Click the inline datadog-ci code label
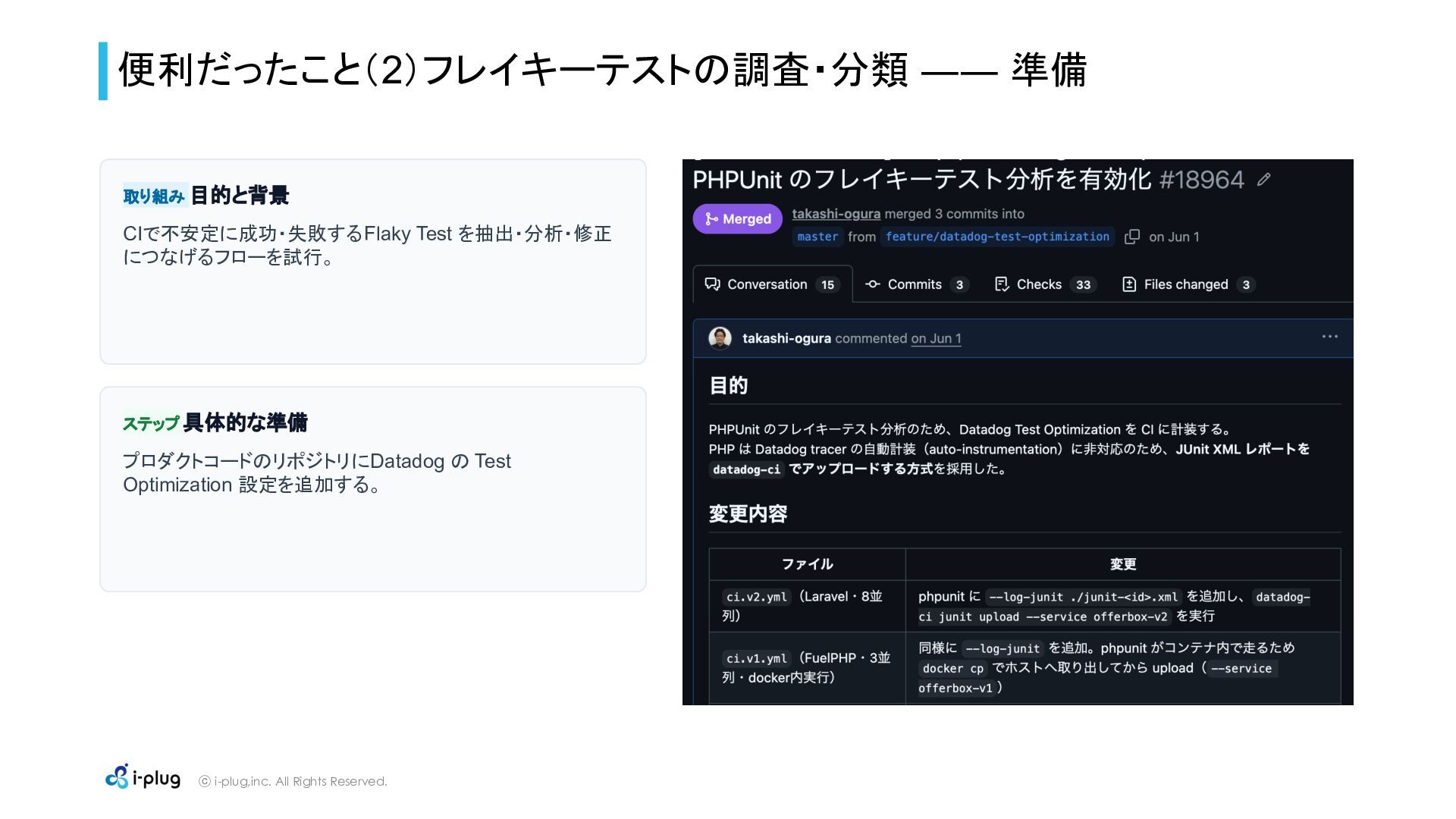Image resolution: width=1456 pixels, height=819 pixels. [746, 469]
